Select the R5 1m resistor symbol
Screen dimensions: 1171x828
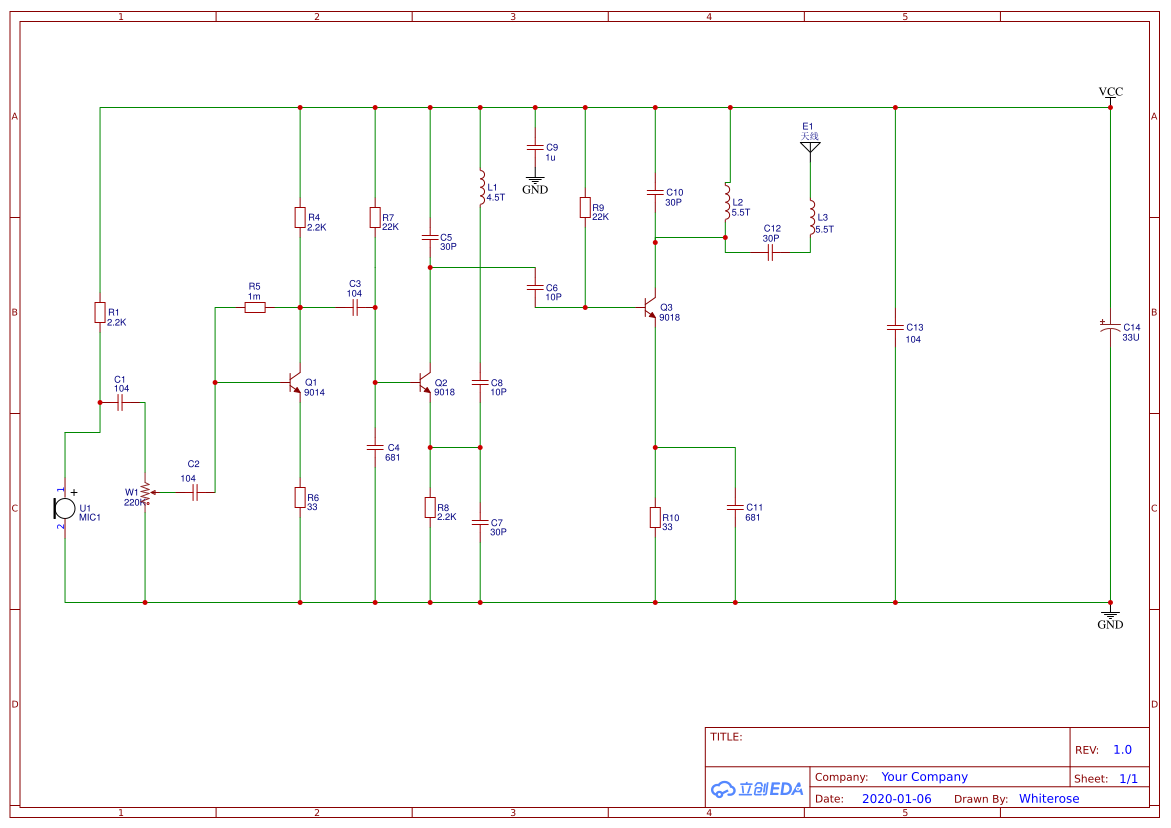[255, 308]
